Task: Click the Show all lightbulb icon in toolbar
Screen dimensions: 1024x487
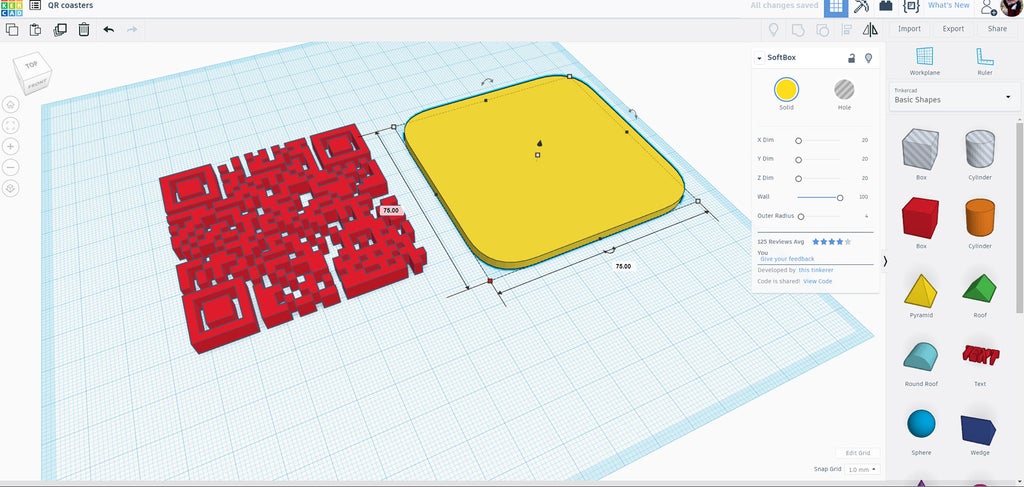Action: tap(774, 29)
